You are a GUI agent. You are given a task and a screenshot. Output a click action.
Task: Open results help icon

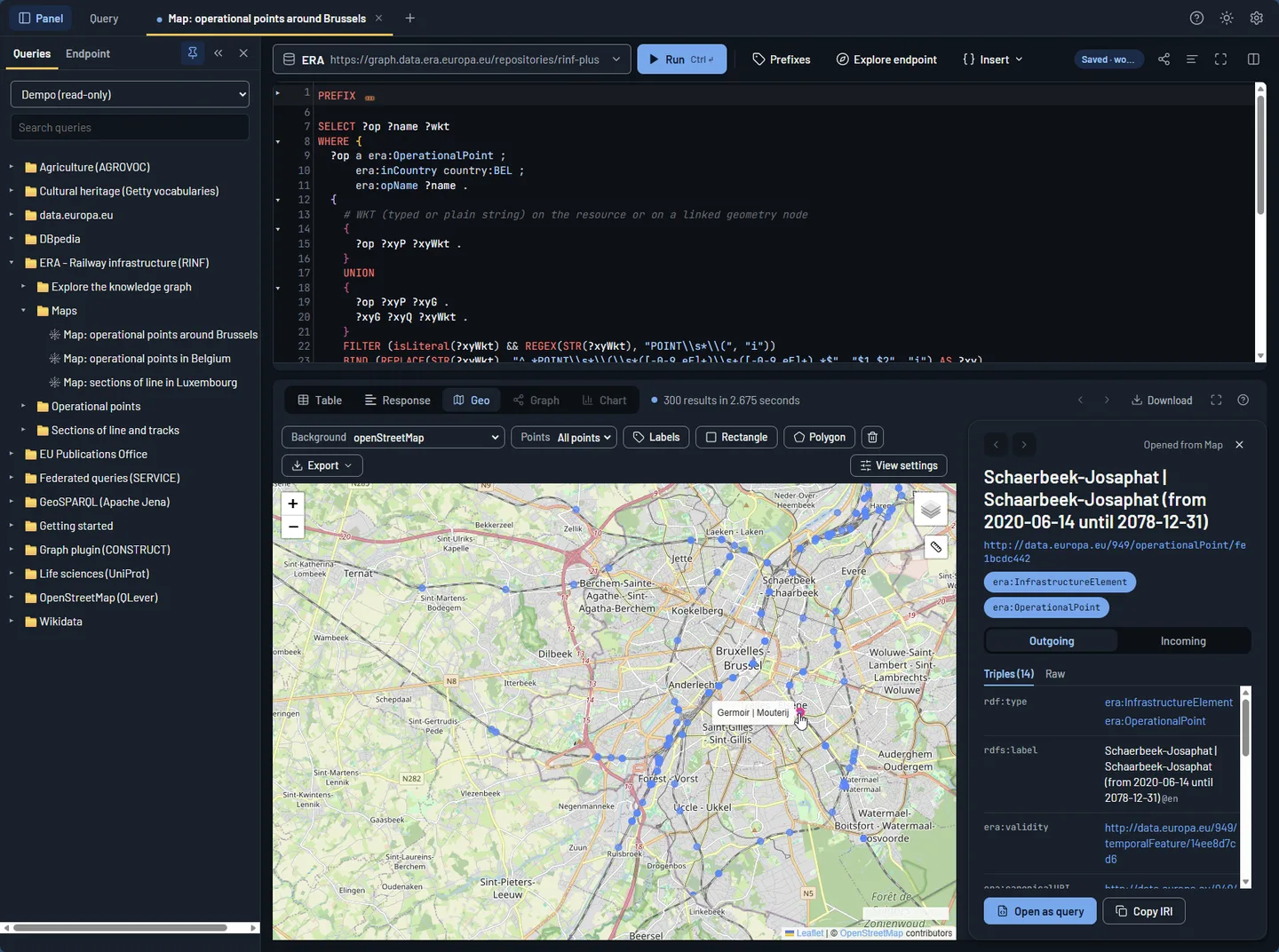(1243, 401)
